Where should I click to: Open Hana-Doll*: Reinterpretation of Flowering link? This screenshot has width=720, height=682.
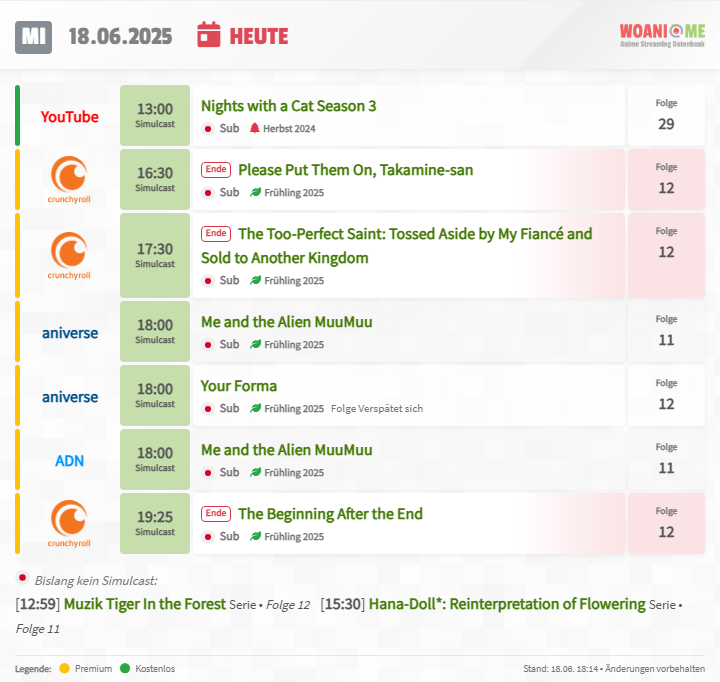point(507,604)
